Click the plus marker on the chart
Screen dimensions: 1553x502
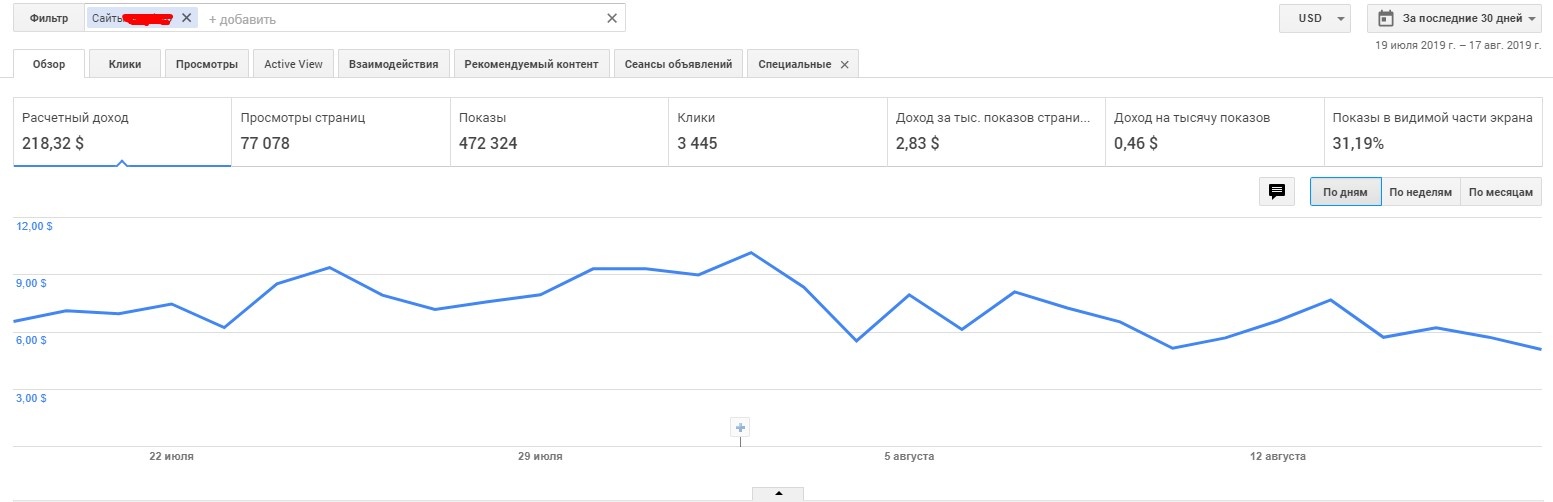click(741, 428)
